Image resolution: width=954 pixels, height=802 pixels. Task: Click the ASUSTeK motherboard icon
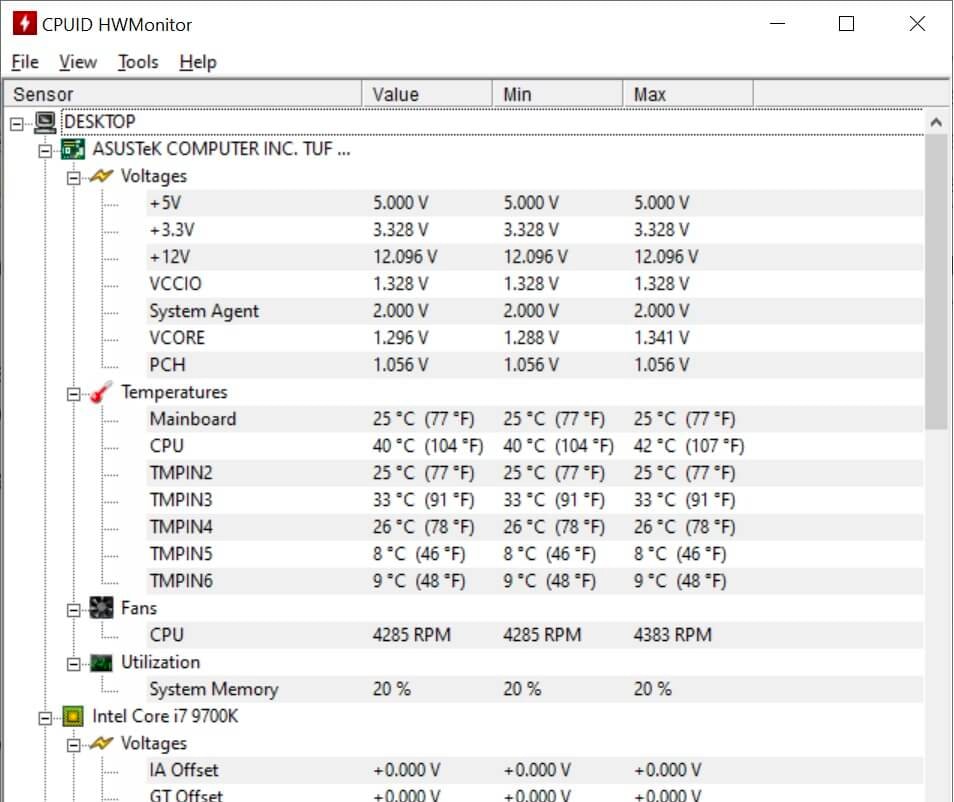click(72, 150)
